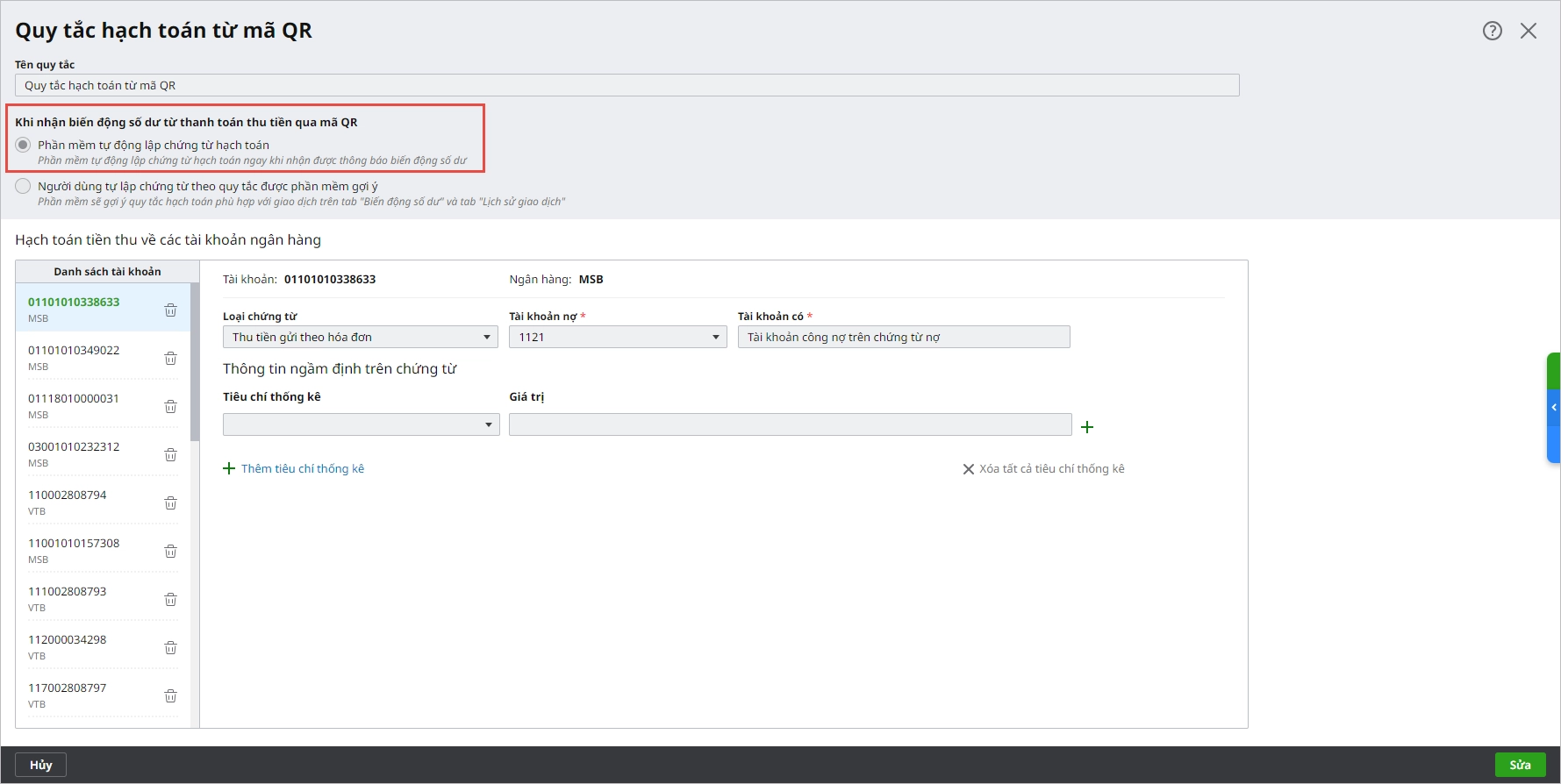This screenshot has height=784, width=1561.
Task: Select 'Phần mềm tự động lập chứng từ hạch toán' radio
Action: point(23,145)
